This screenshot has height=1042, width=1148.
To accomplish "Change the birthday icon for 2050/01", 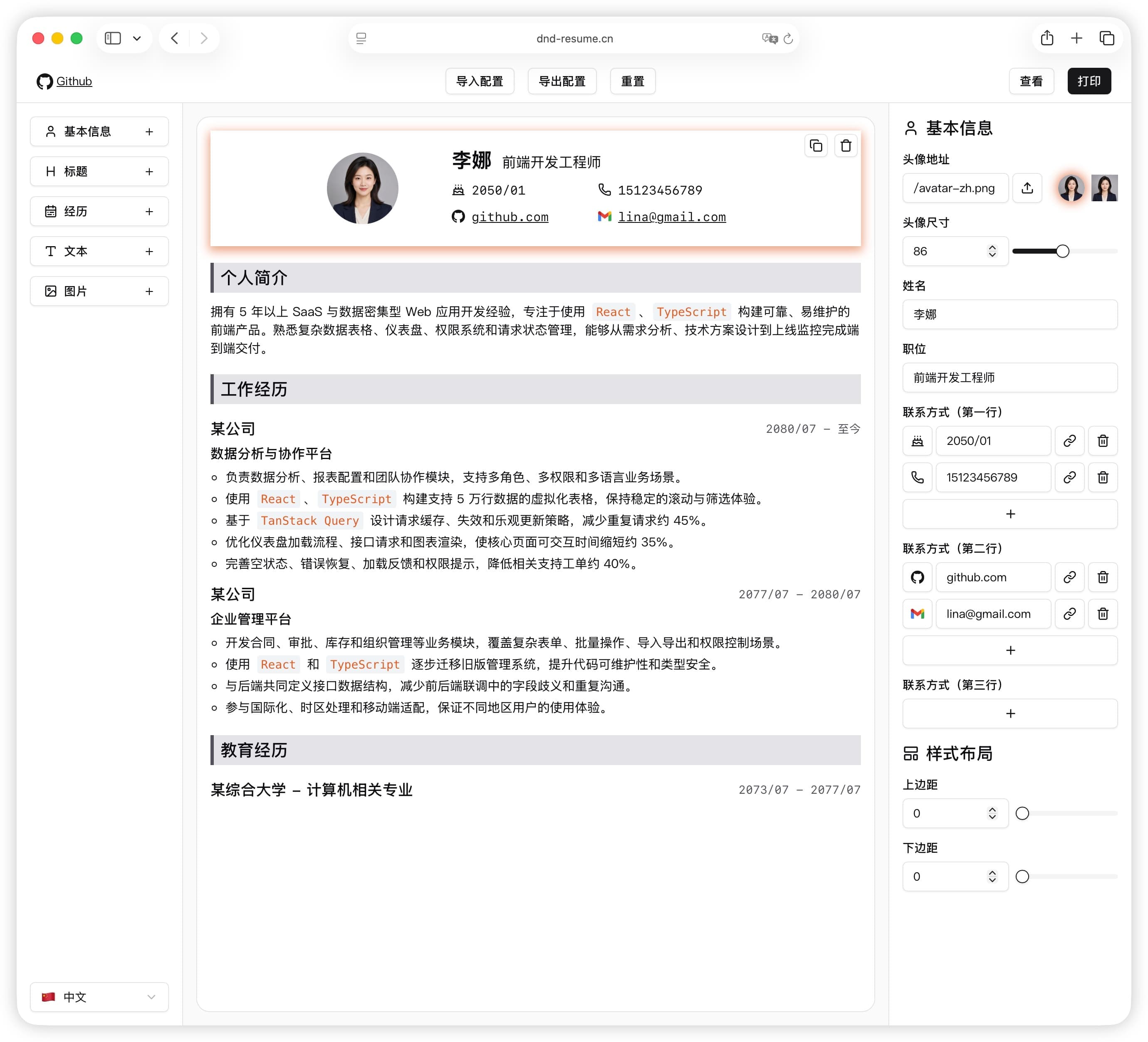I will 917,441.
